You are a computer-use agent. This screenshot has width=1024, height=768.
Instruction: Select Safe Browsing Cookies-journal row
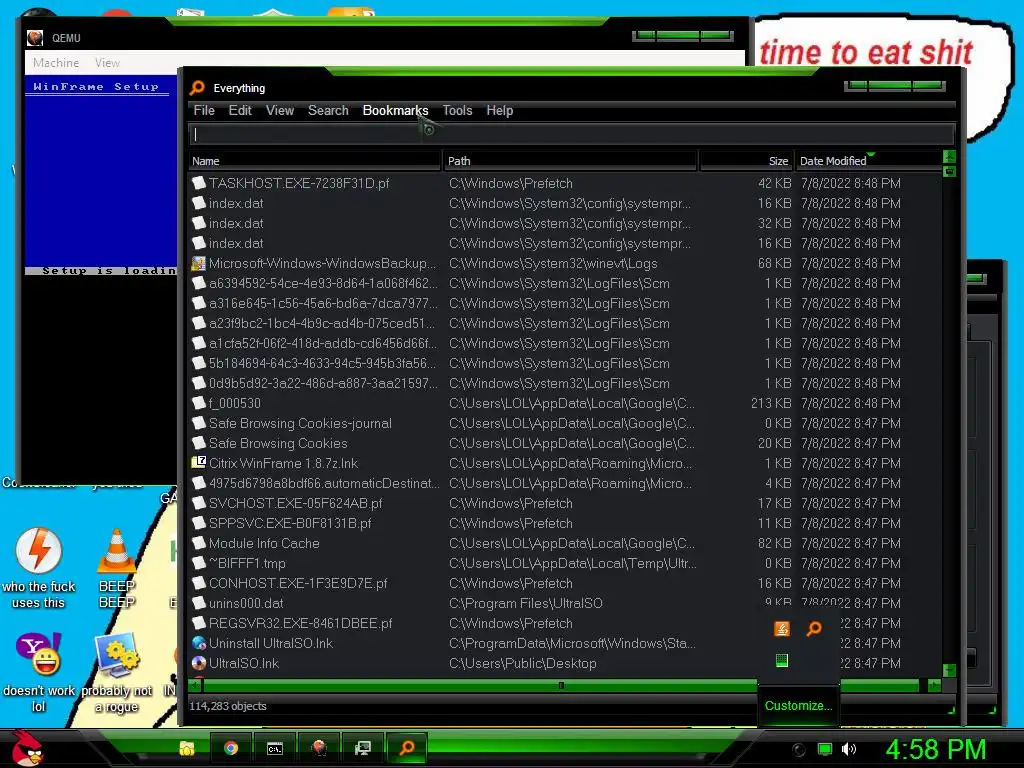pyautogui.click(x=564, y=423)
